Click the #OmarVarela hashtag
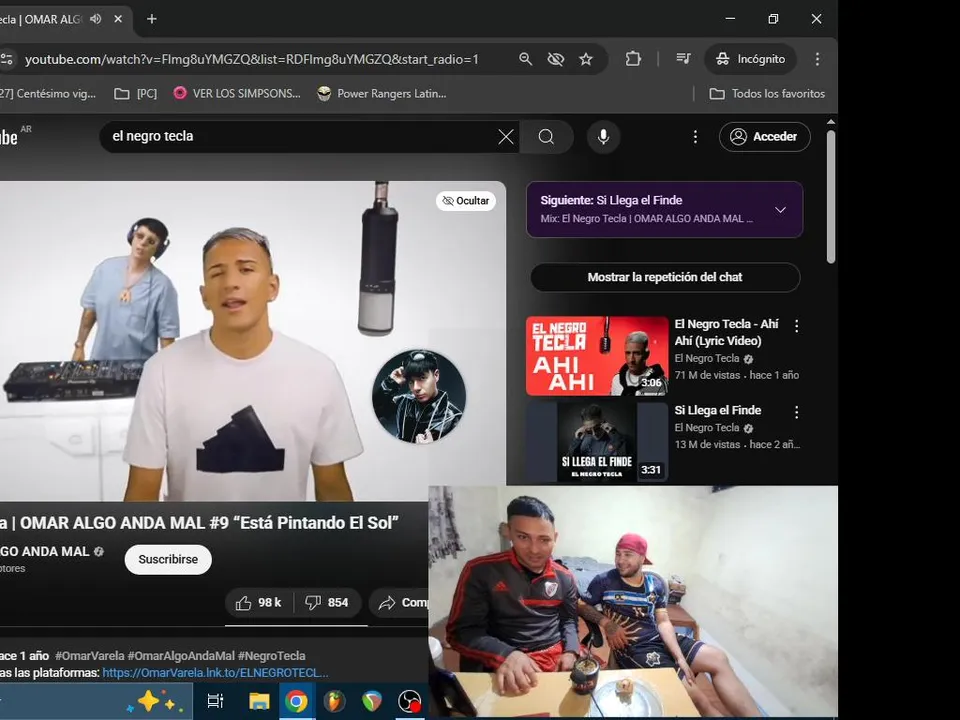The image size is (960, 720). pyautogui.click(x=89, y=656)
